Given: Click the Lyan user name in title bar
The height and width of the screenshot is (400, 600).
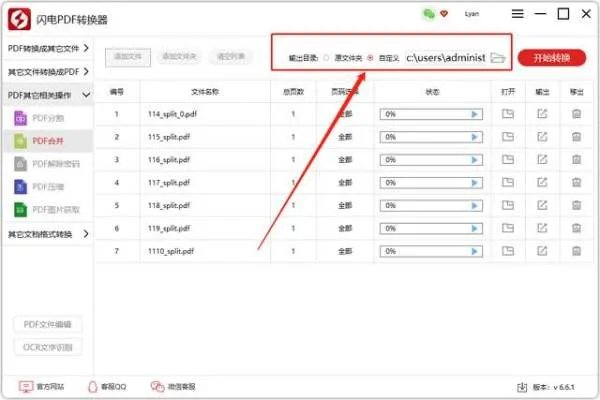Looking at the screenshot, I should point(471,14).
